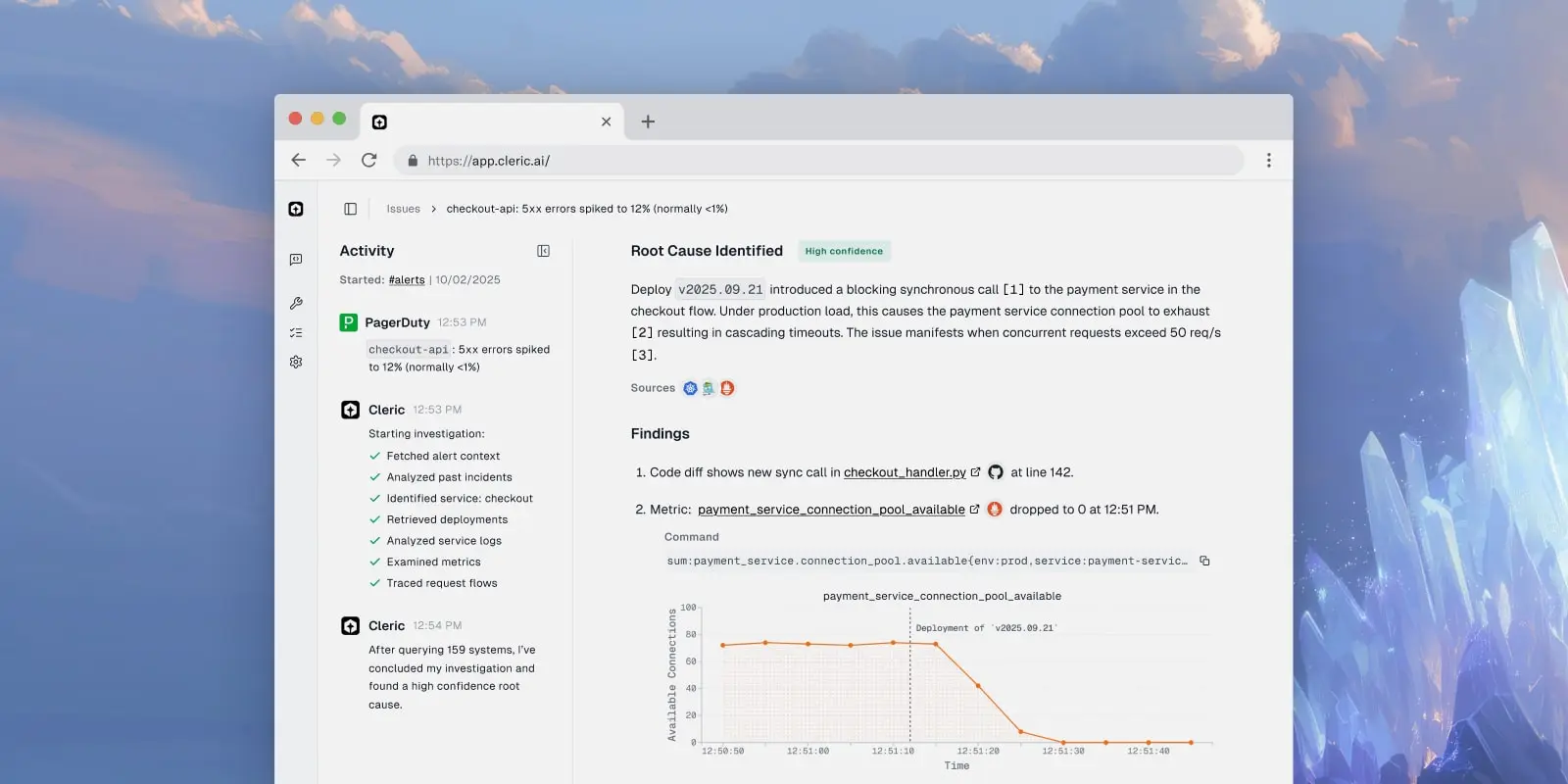Click the deployment marker line in chart
This screenshot has height=784, width=1568.
click(x=910, y=676)
